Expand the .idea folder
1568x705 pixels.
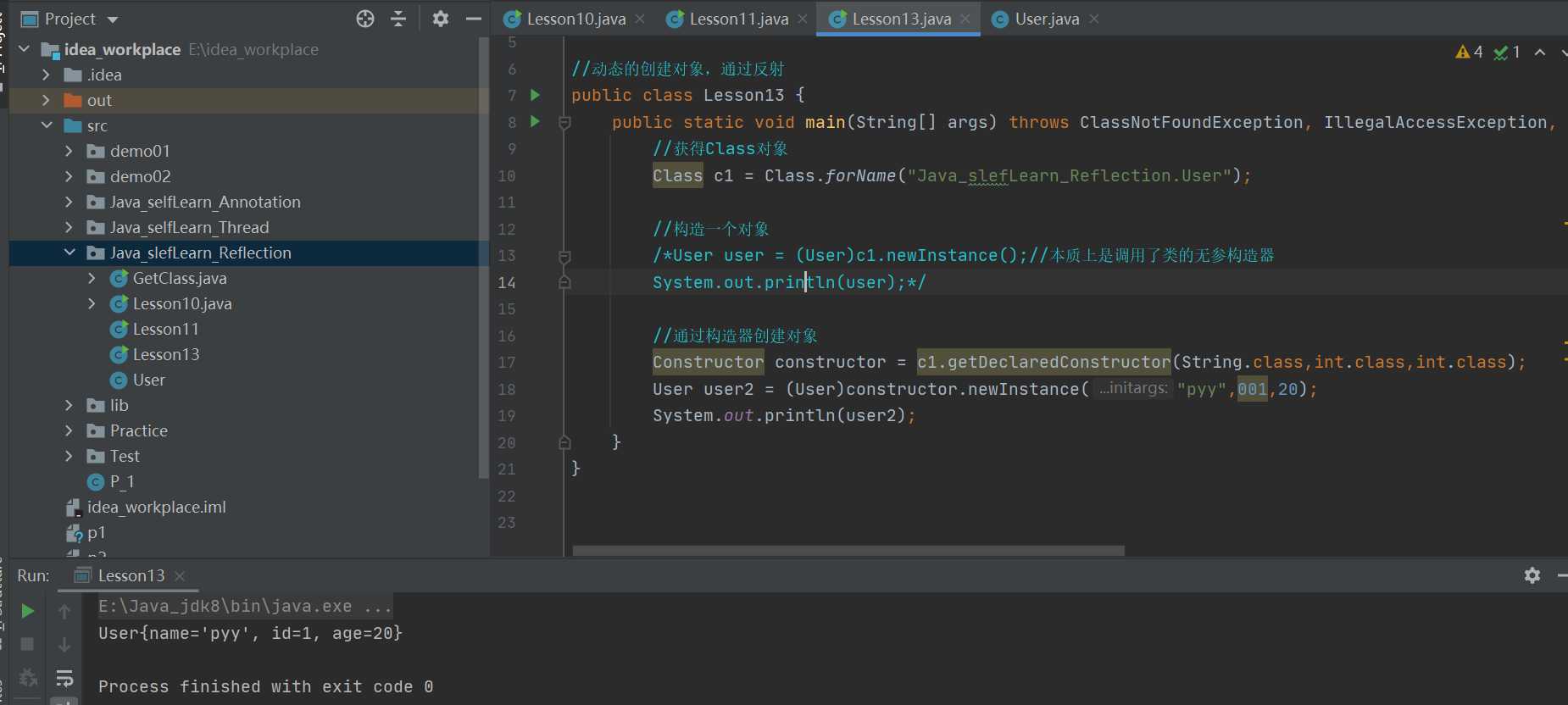tap(47, 75)
